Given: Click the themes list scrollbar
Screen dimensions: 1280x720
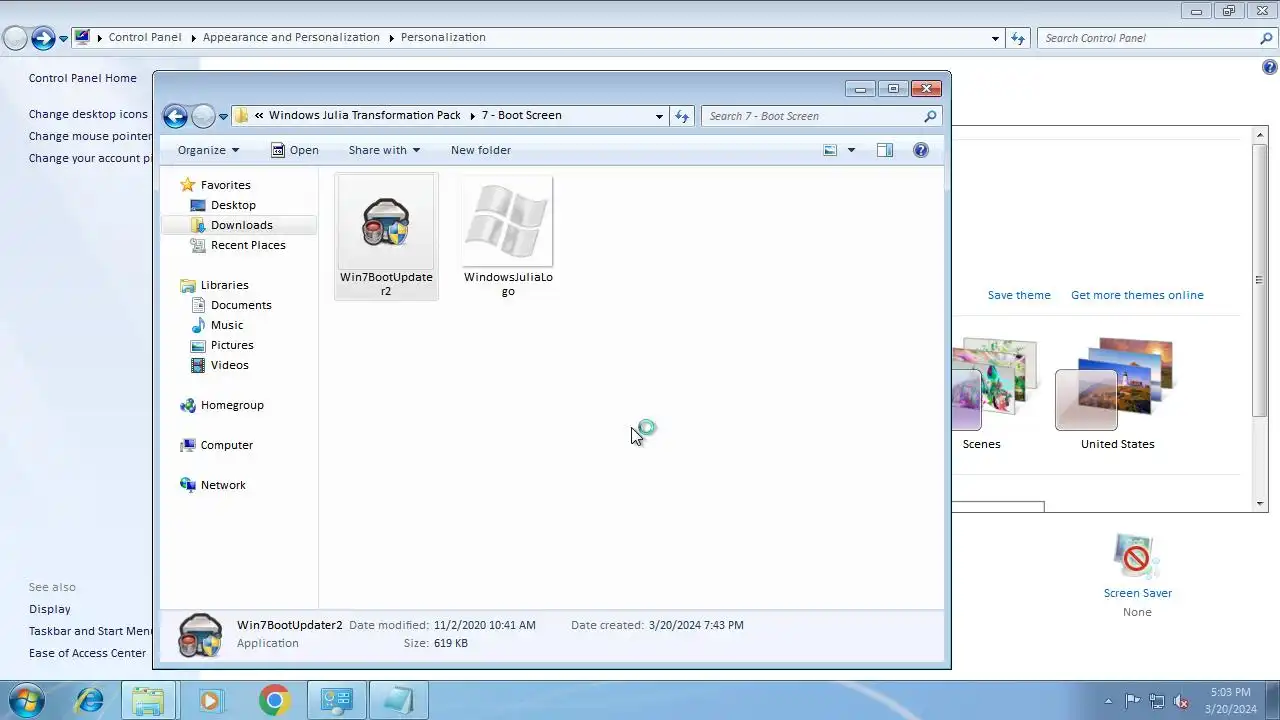Looking at the screenshot, I should [1260, 281].
